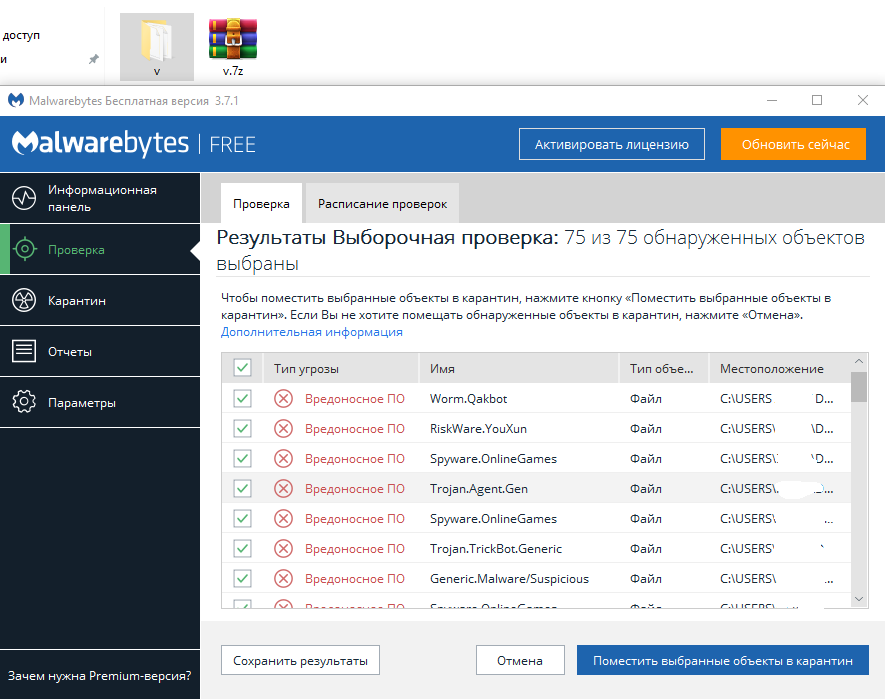This screenshot has height=699, width=885.
Task: Select the Worm.Qakbot name cell
Action: [x=468, y=399]
